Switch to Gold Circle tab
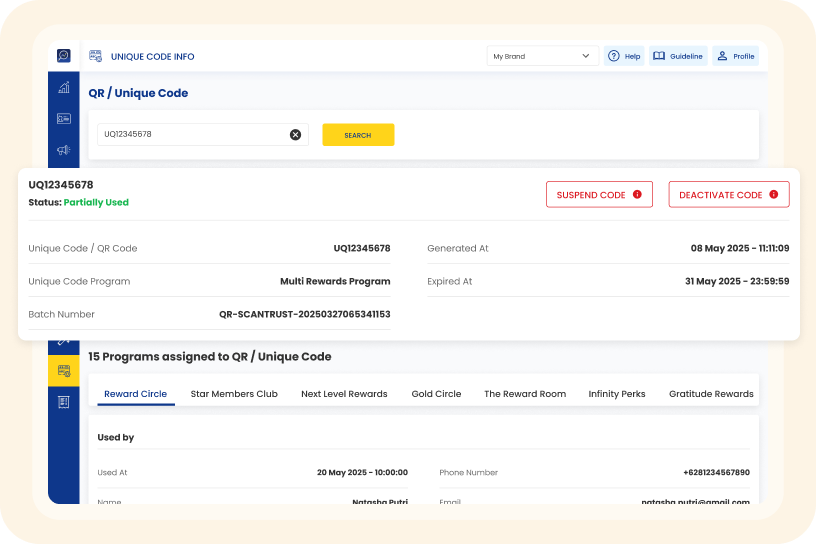The image size is (816, 544). pos(436,394)
